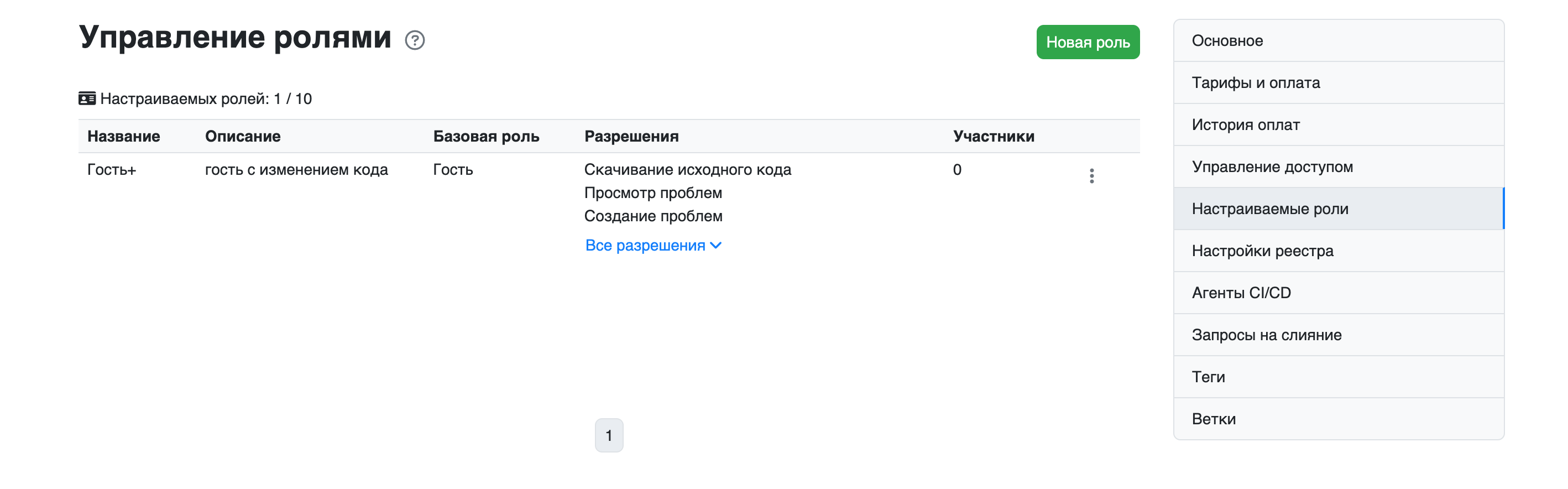Screen dimensions: 1568x489
Task: Open Настройки реестра in the sidebar
Action: pyautogui.click(x=1339, y=251)
